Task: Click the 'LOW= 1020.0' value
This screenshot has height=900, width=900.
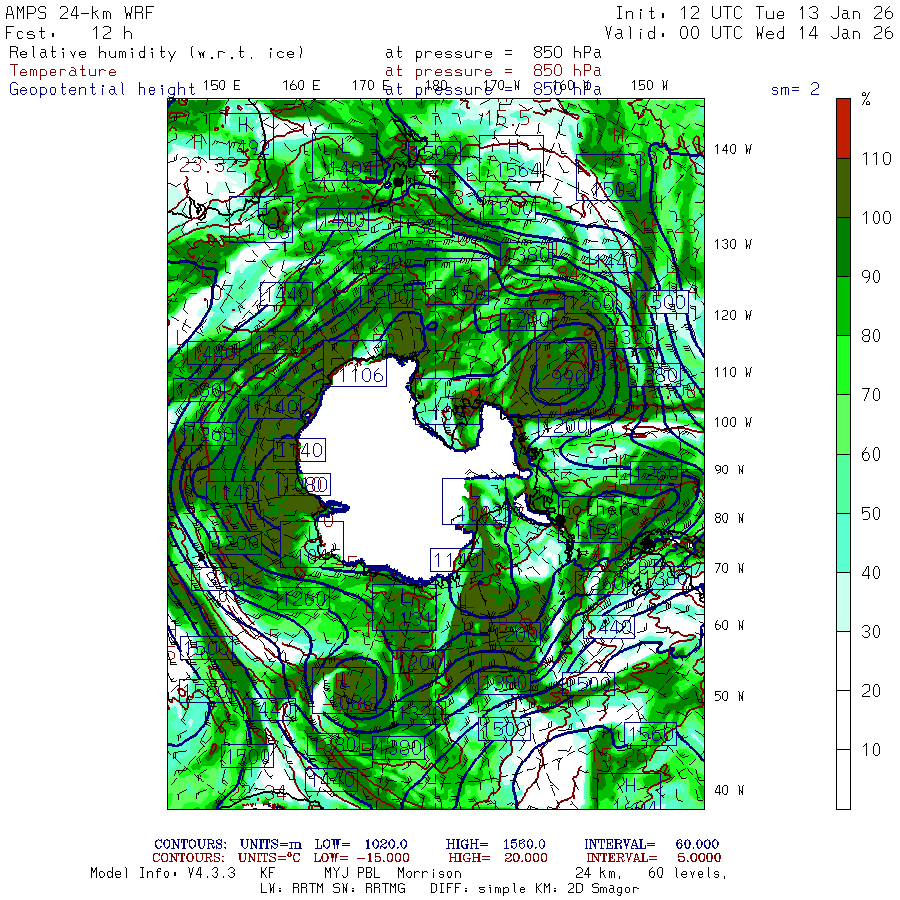Action: 361,844
